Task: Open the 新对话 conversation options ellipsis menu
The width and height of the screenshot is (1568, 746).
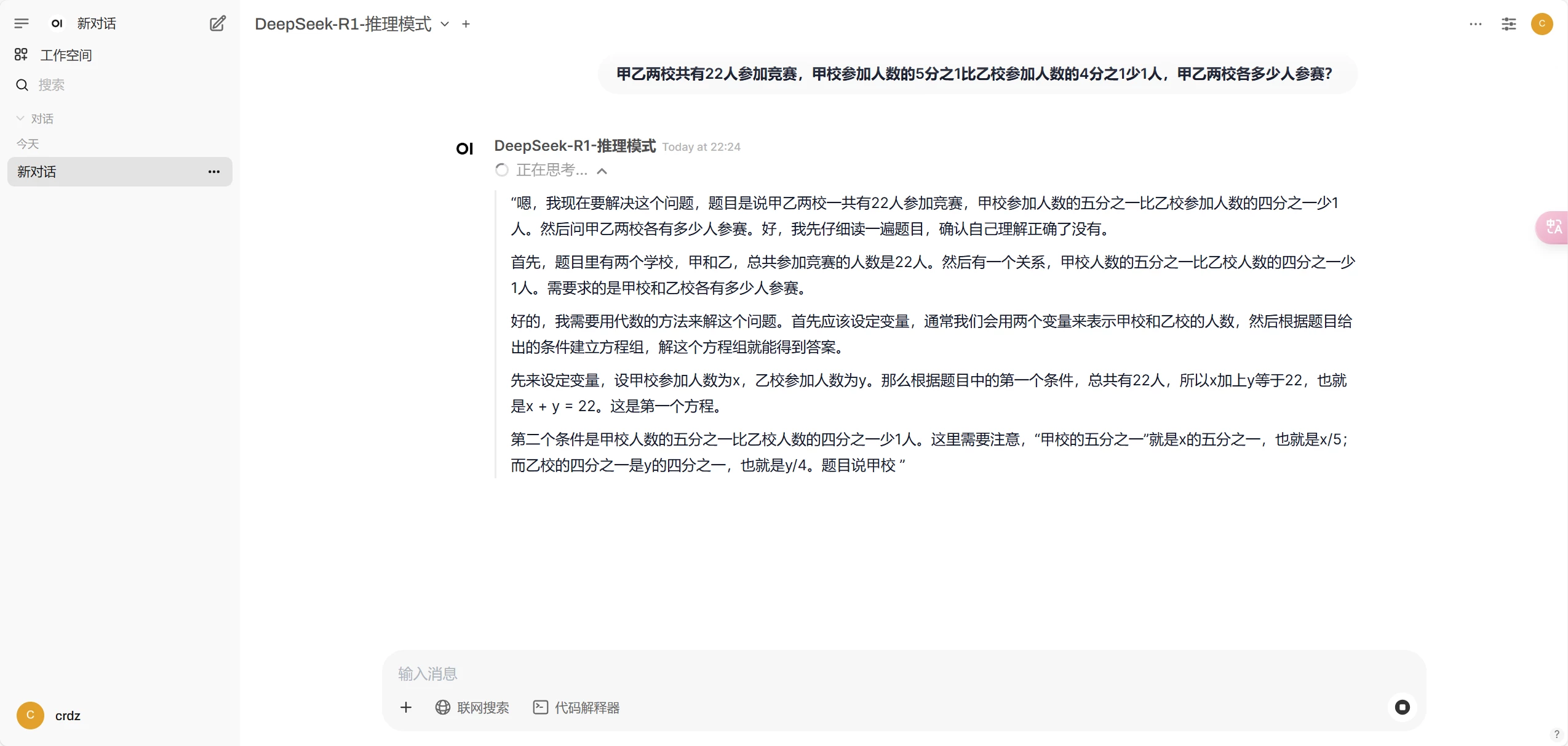Action: [x=214, y=172]
